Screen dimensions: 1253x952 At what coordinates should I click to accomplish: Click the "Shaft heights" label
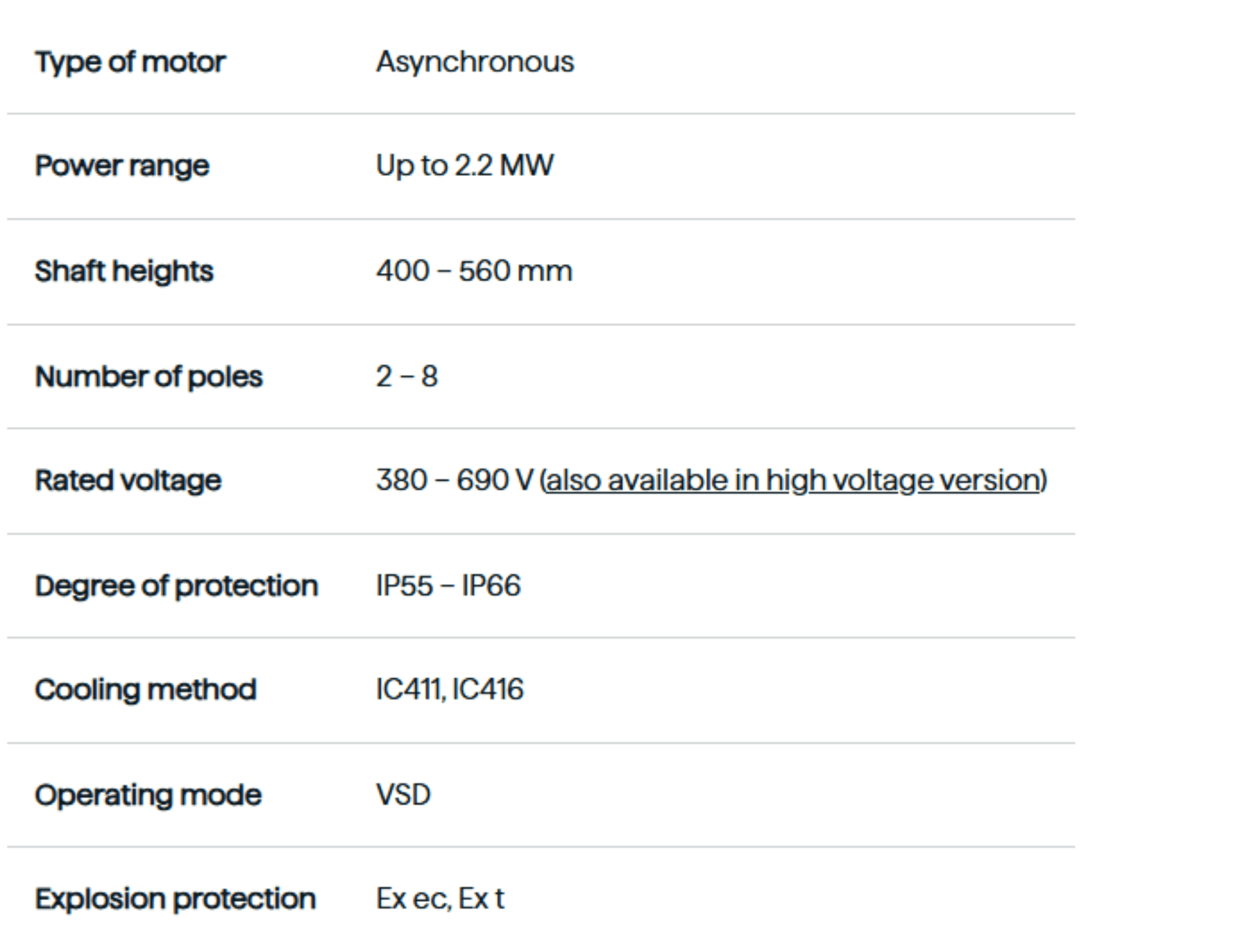click(x=124, y=271)
